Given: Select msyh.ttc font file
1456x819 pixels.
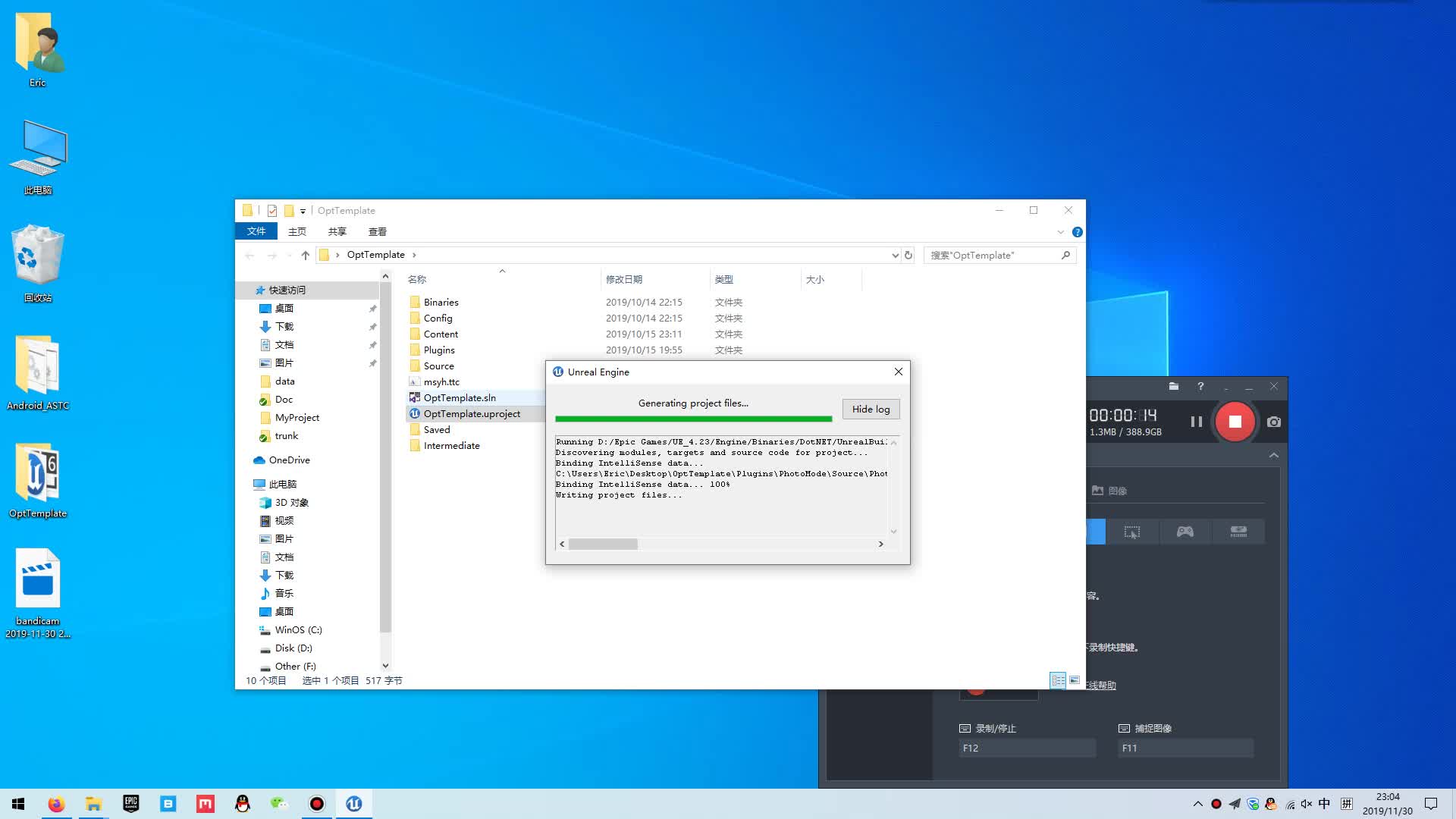Looking at the screenshot, I should 441,381.
